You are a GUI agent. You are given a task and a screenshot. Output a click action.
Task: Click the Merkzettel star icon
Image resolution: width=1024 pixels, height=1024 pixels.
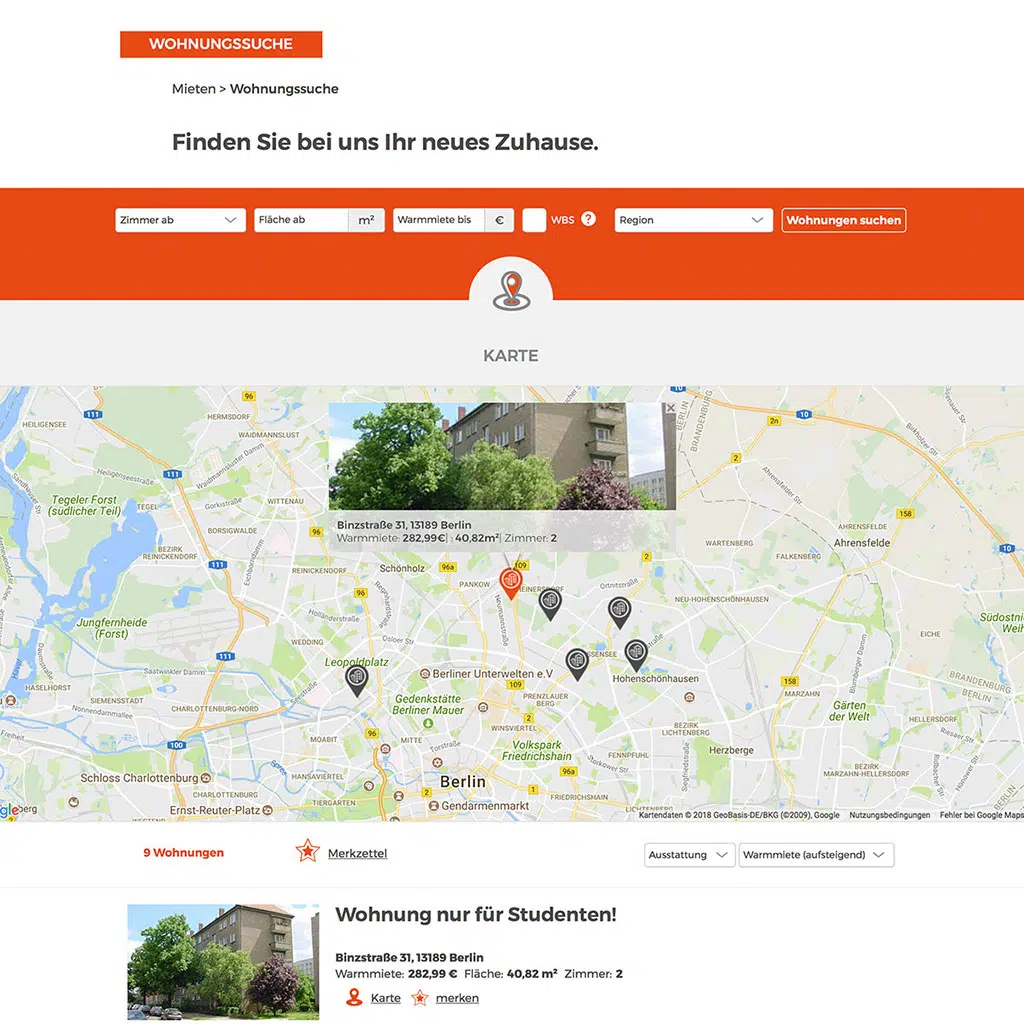(x=308, y=851)
